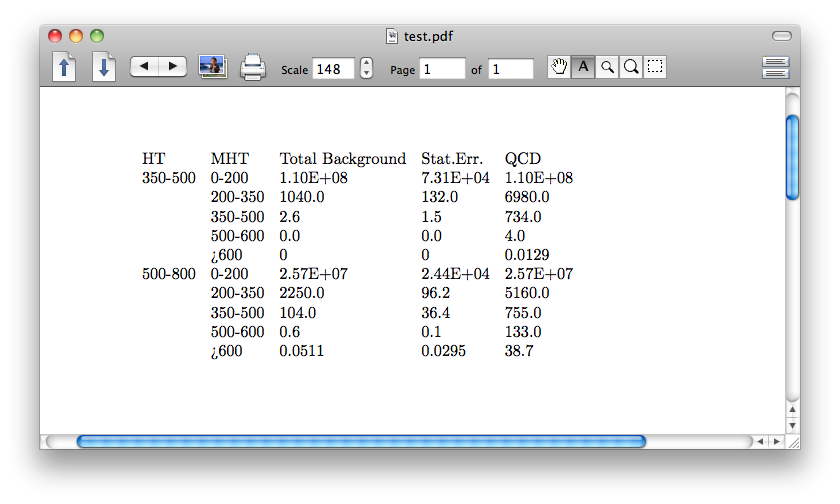
Task: Click the value '36.4'
Action: point(436,313)
